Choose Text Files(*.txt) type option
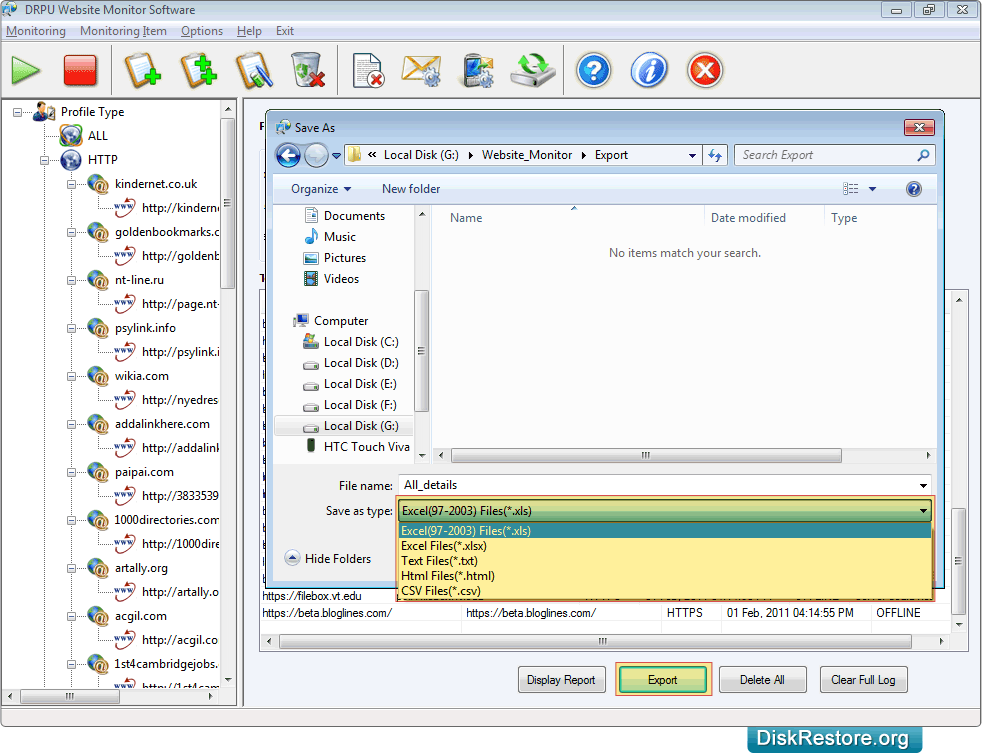 665,561
